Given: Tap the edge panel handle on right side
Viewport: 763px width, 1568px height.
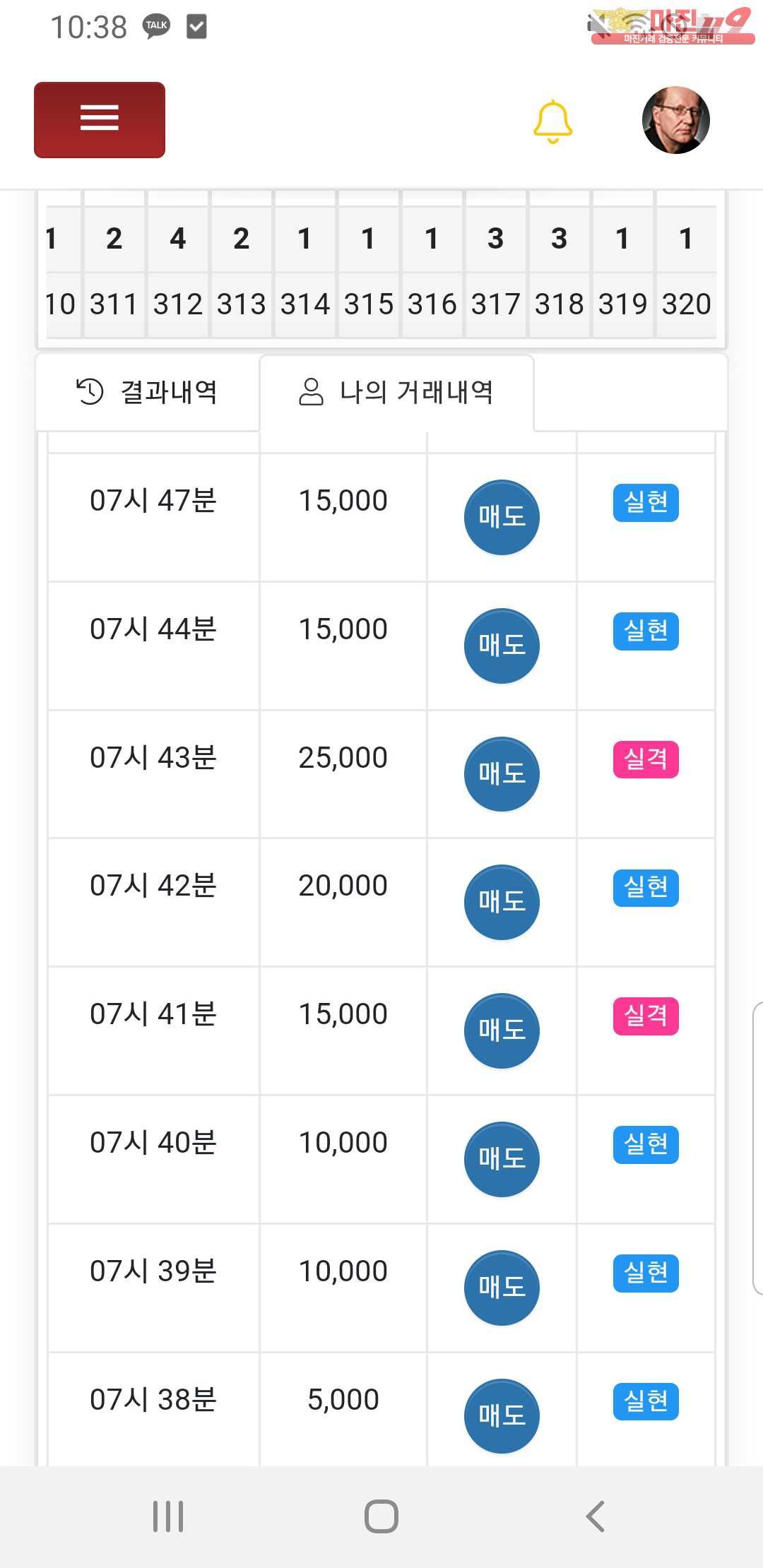Looking at the screenshot, I should (x=757, y=1148).
